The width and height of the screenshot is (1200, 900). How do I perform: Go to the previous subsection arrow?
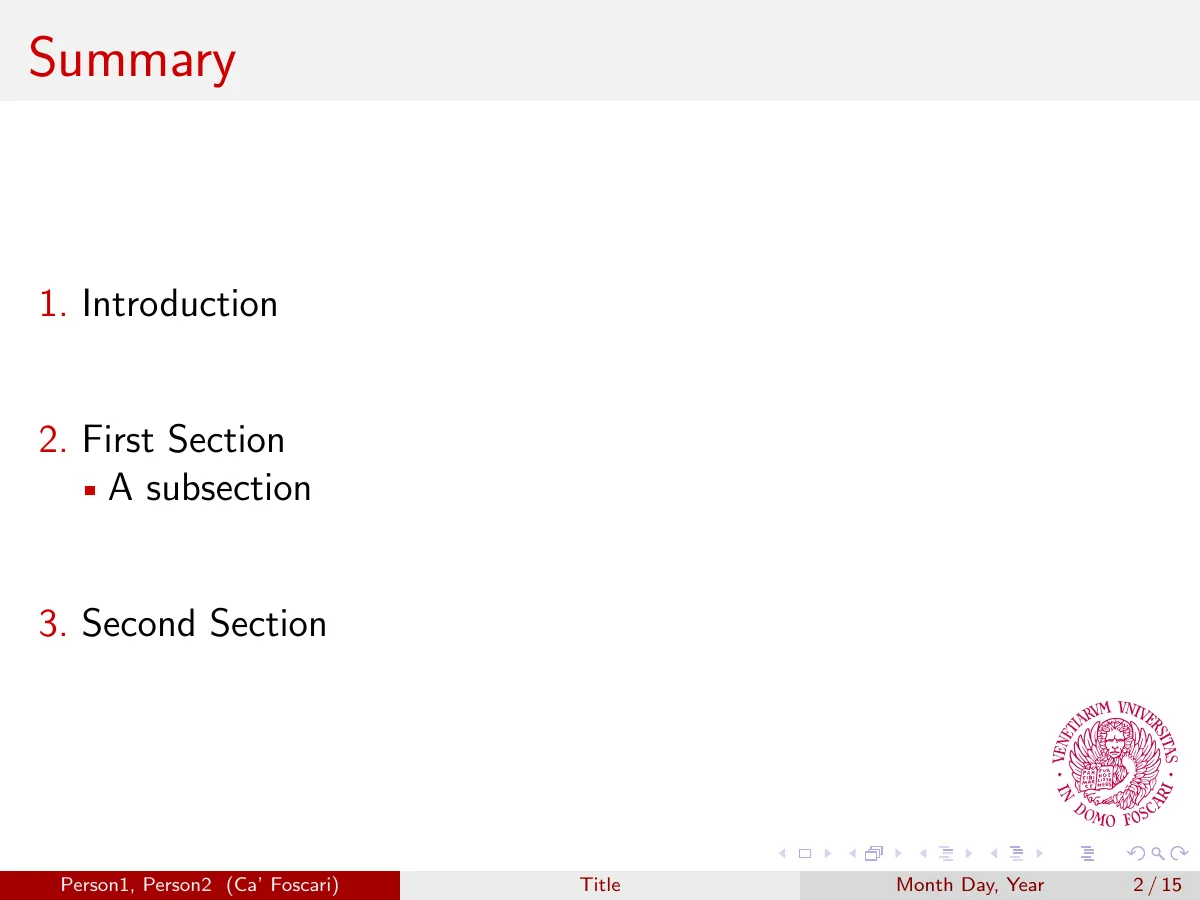coord(922,853)
